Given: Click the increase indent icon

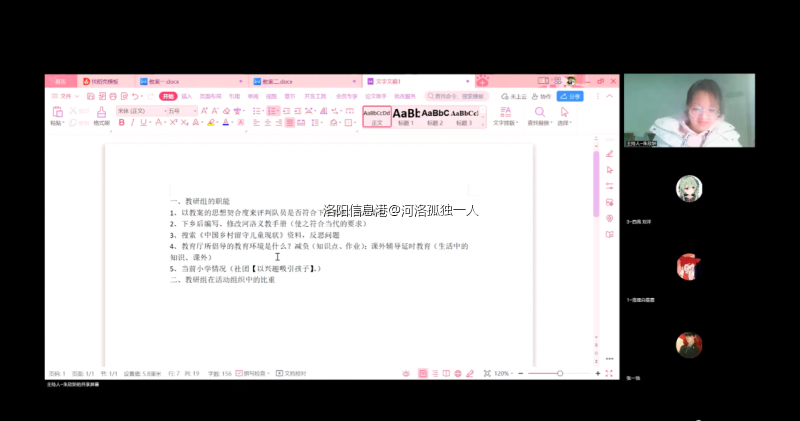Looking at the screenshot, I should coord(297,111).
